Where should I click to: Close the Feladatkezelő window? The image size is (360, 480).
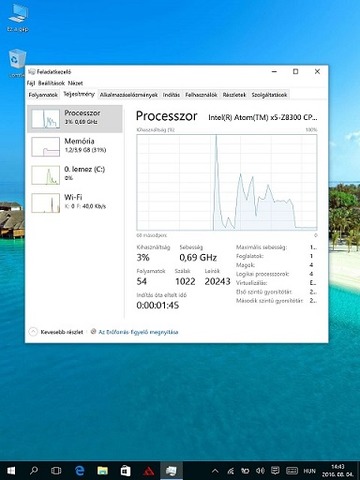[317, 72]
